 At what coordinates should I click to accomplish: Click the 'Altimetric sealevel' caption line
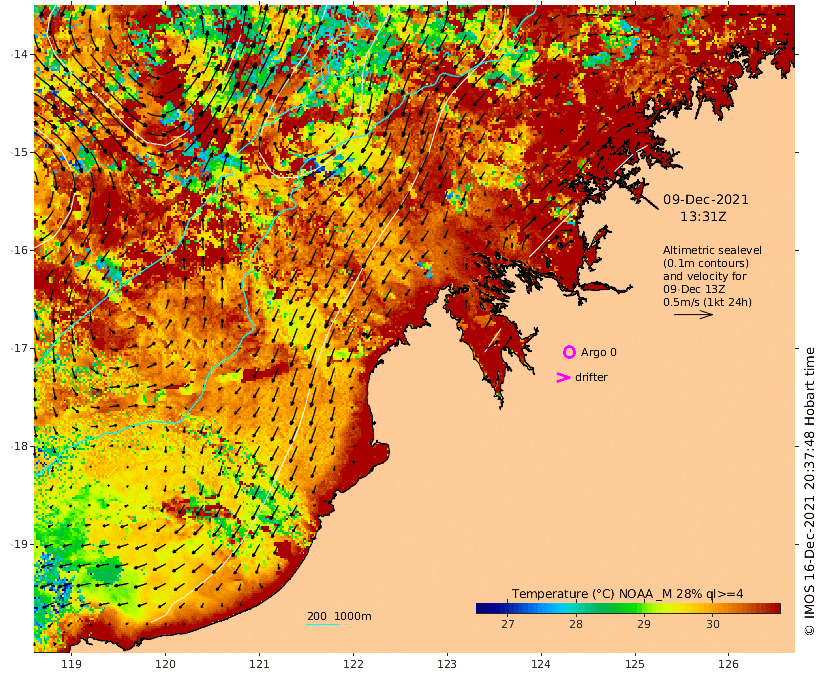[x=712, y=251]
